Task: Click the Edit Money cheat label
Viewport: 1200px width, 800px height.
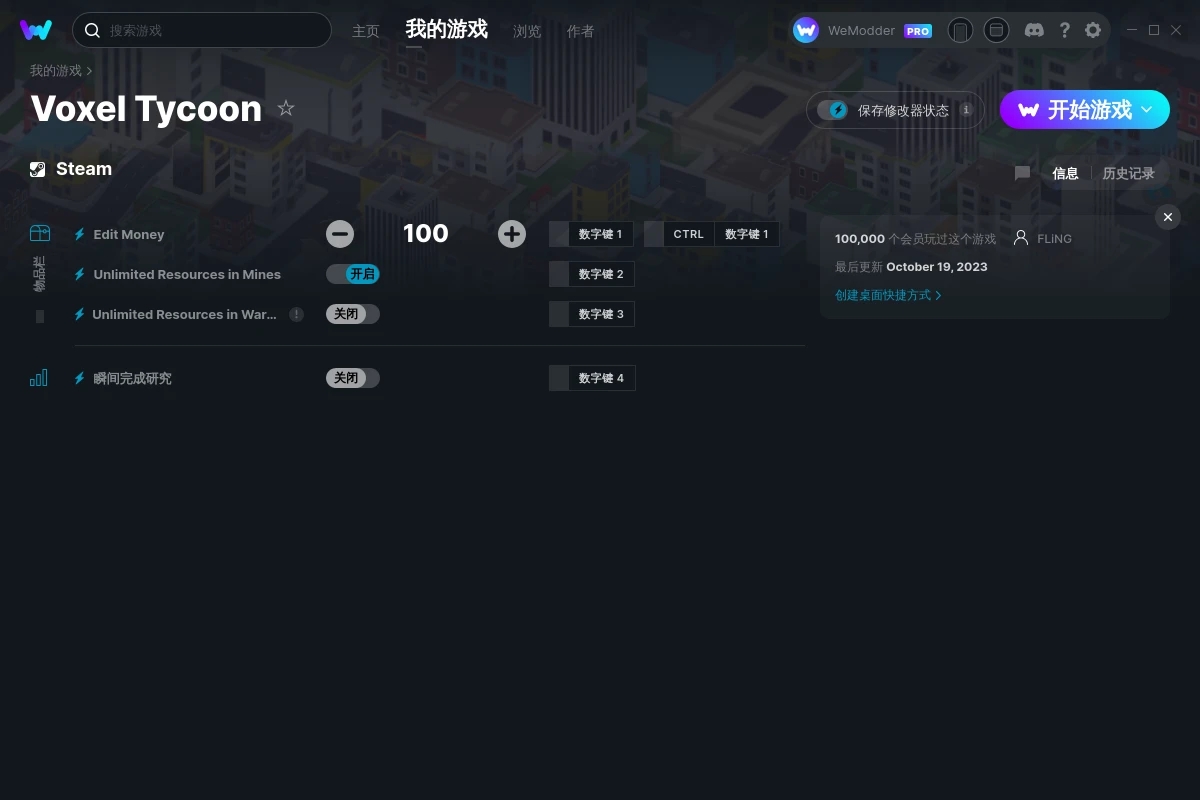Action: 129,234
